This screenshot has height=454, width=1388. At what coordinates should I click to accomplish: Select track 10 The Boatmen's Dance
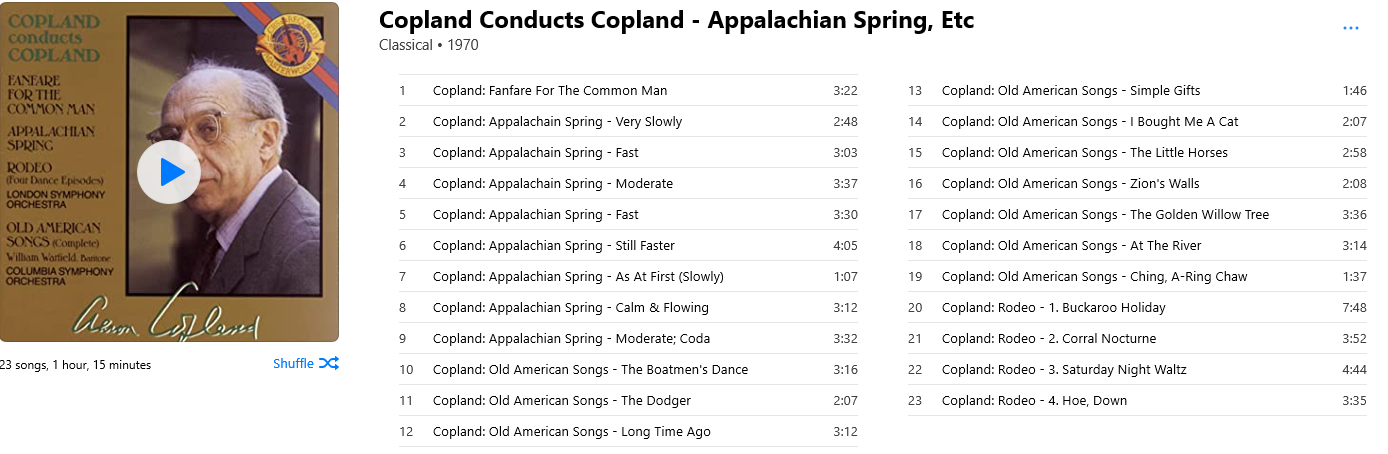click(x=628, y=370)
